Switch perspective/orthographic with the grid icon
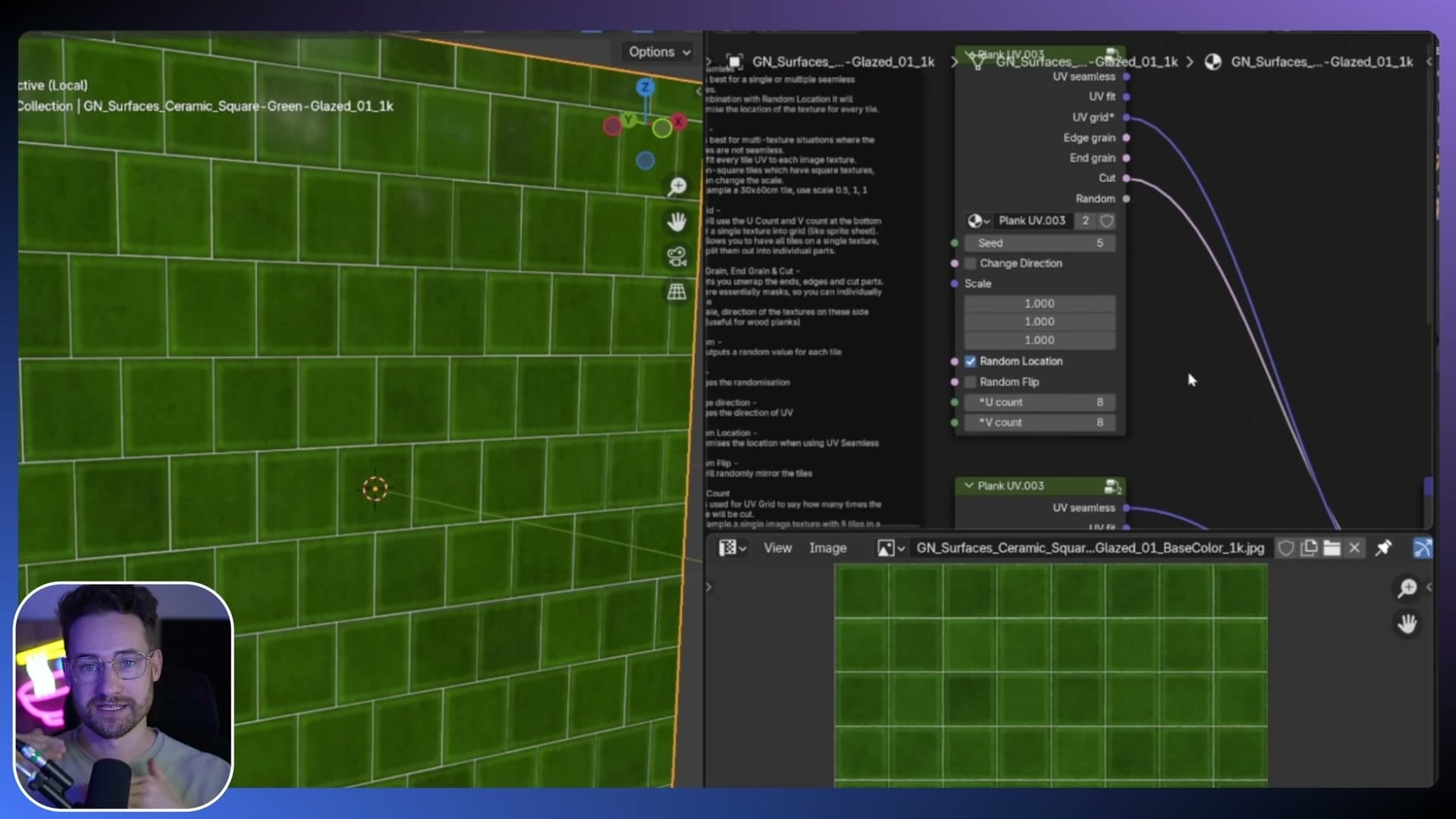Image resolution: width=1456 pixels, height=819 pixels. [676, 291]
